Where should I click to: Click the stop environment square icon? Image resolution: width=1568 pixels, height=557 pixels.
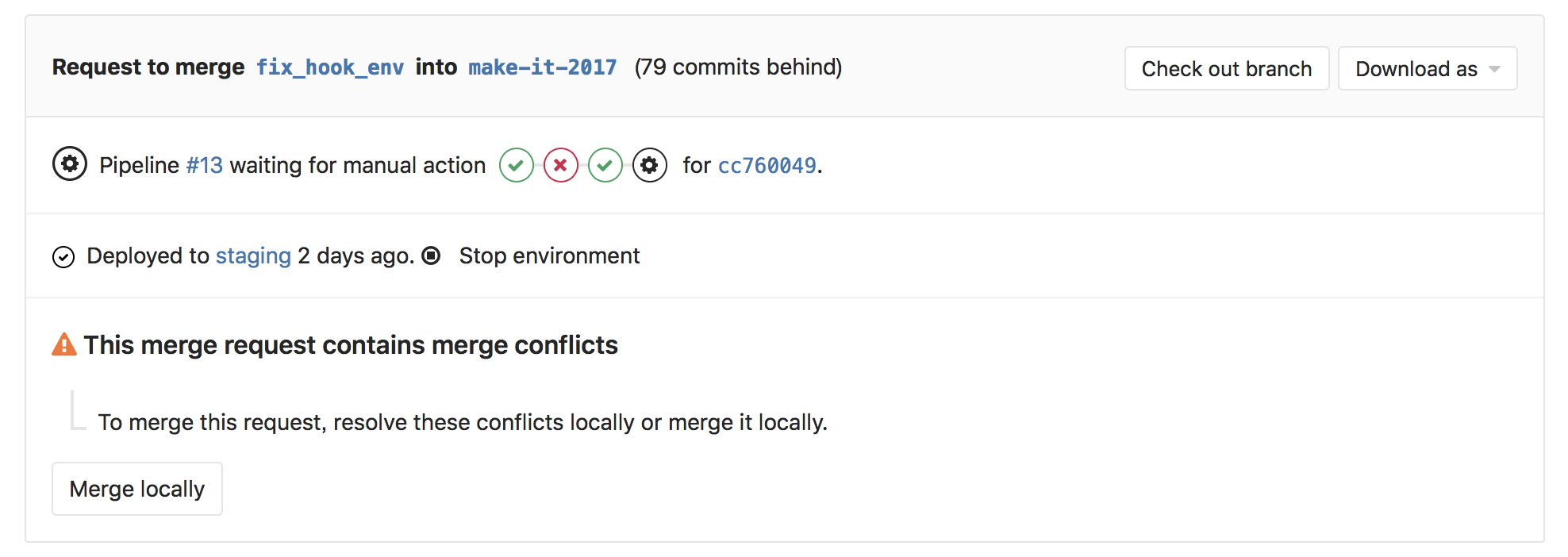[431, 255]
